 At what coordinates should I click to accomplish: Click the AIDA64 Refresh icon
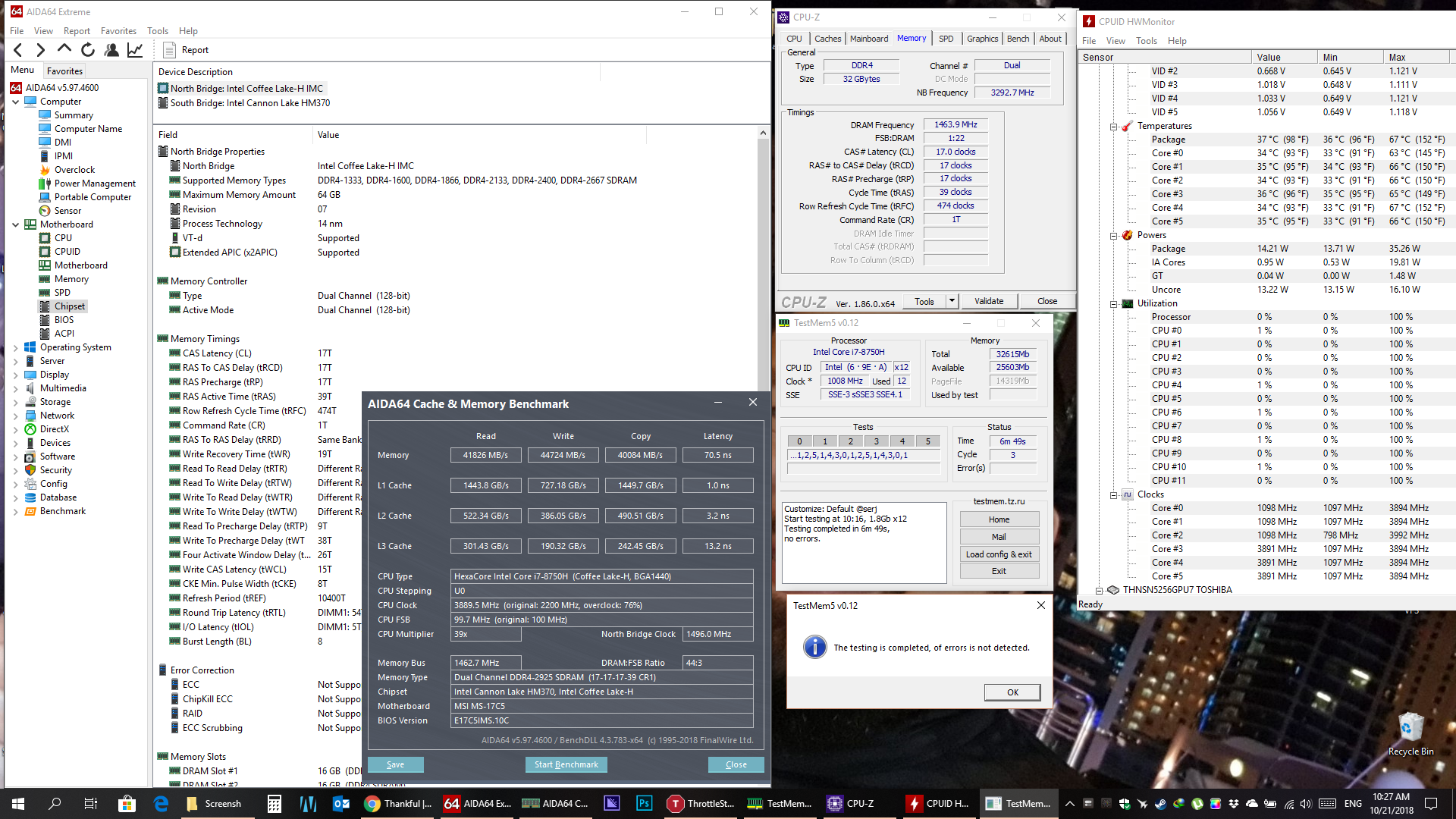click(x=88, y=50)
